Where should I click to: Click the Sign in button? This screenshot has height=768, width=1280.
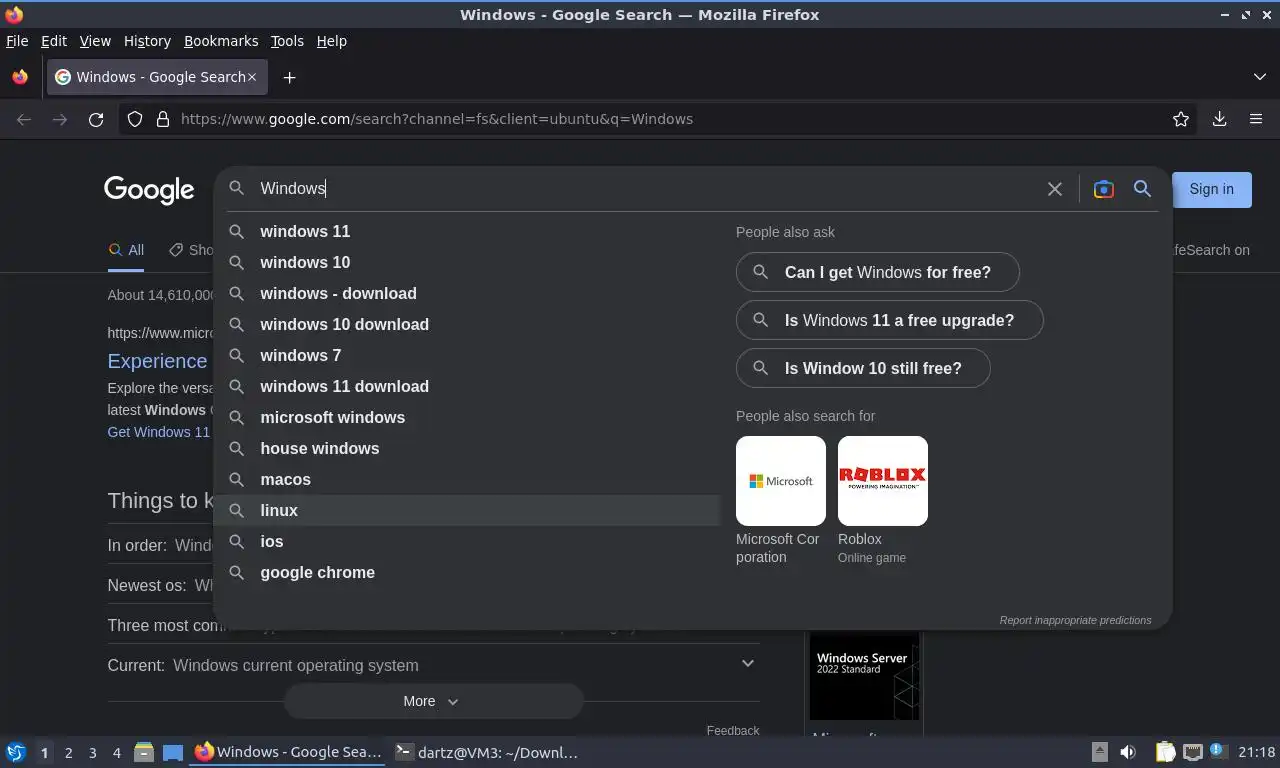[x=1211, y=189]
